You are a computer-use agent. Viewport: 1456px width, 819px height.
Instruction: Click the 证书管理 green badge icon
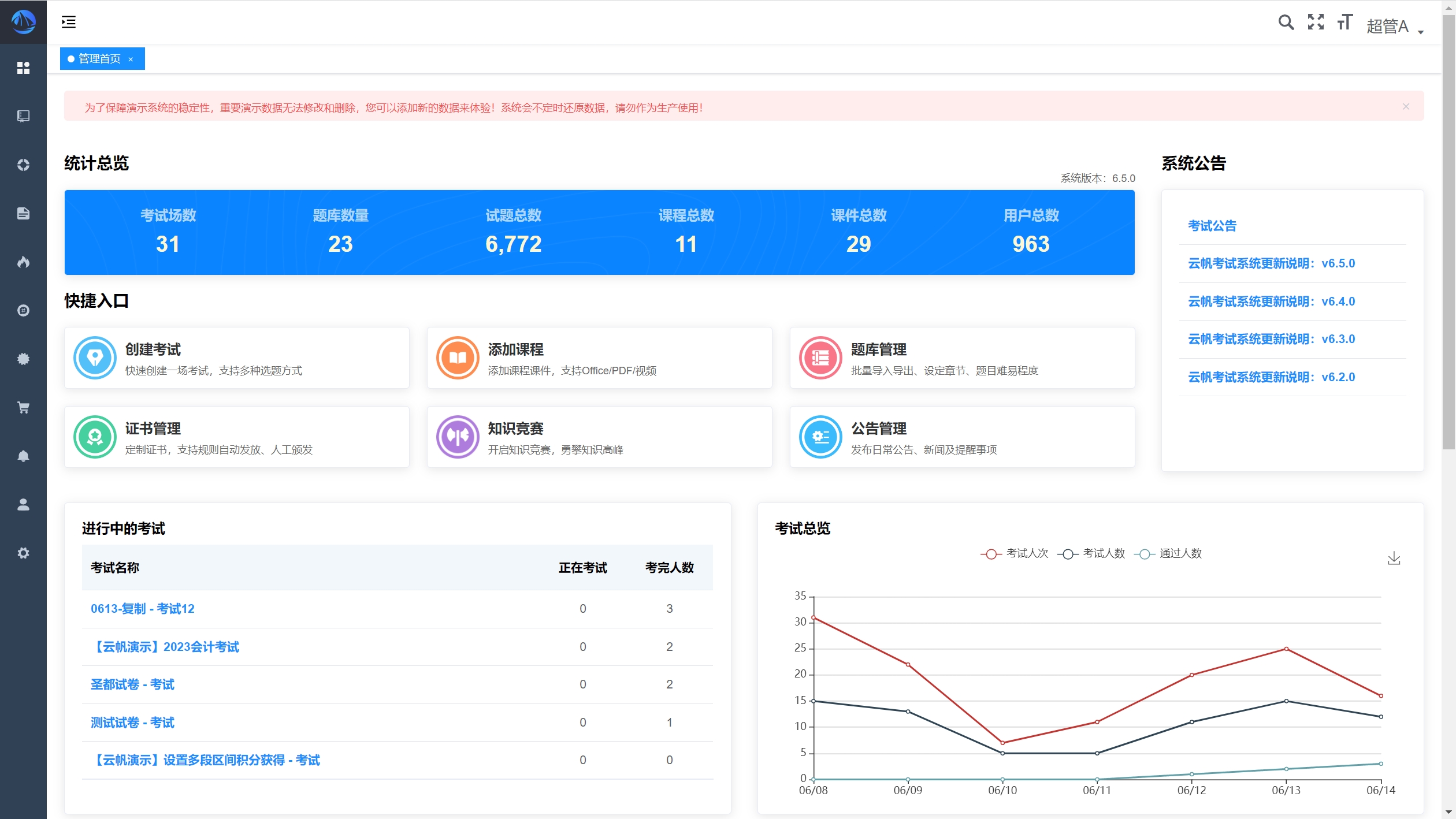tap(95, 437)
